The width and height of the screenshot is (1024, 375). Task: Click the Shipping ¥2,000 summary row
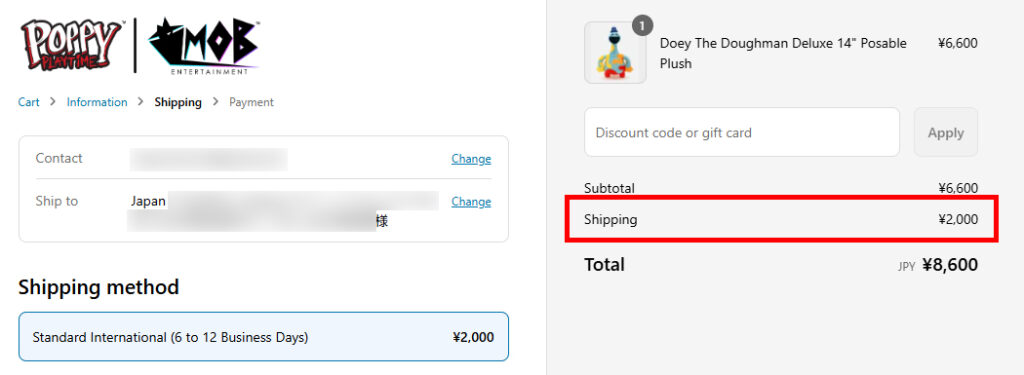781,220
